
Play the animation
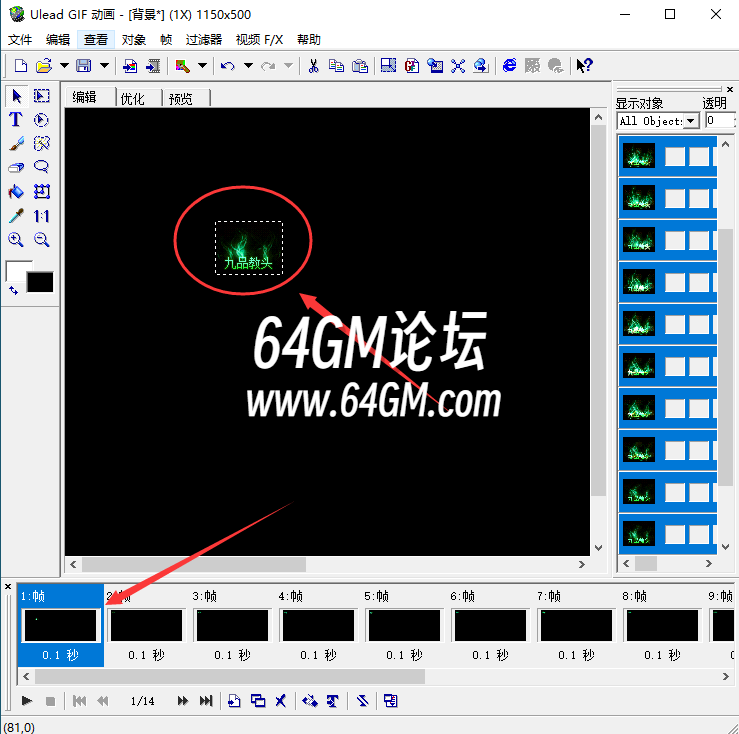[27, 701]
